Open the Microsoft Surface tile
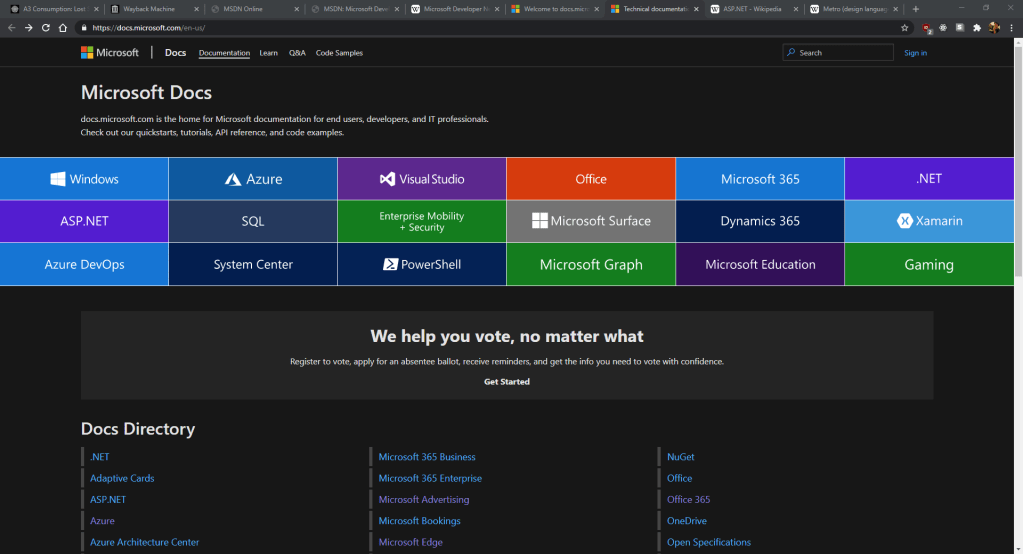The height and width of the screenshot is (554, 1023). [591, 221]
